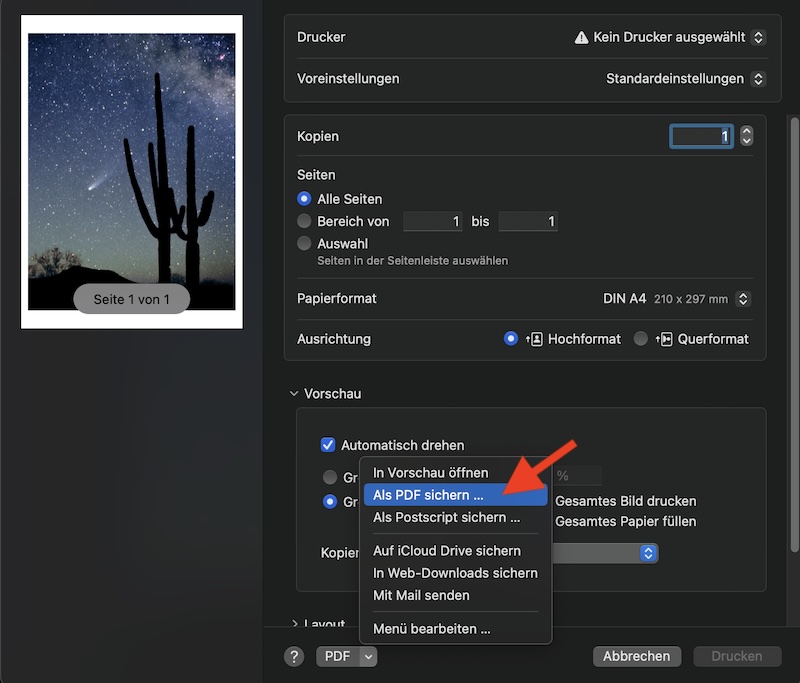Select the Alle Seiten radio button
The width and height of the screenshot is (800, 683).
[x=304, y=199]
